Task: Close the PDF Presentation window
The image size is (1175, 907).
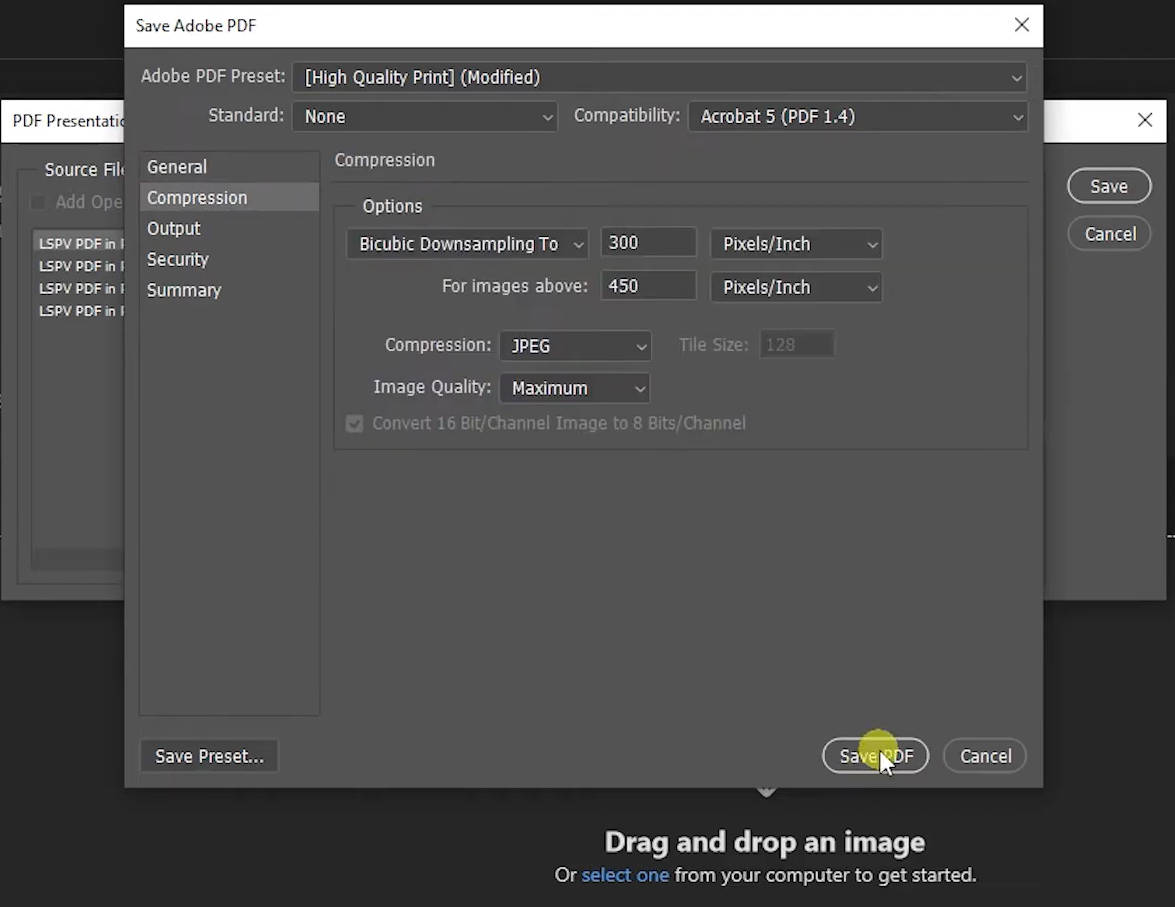Action: tap(1144, 120)
